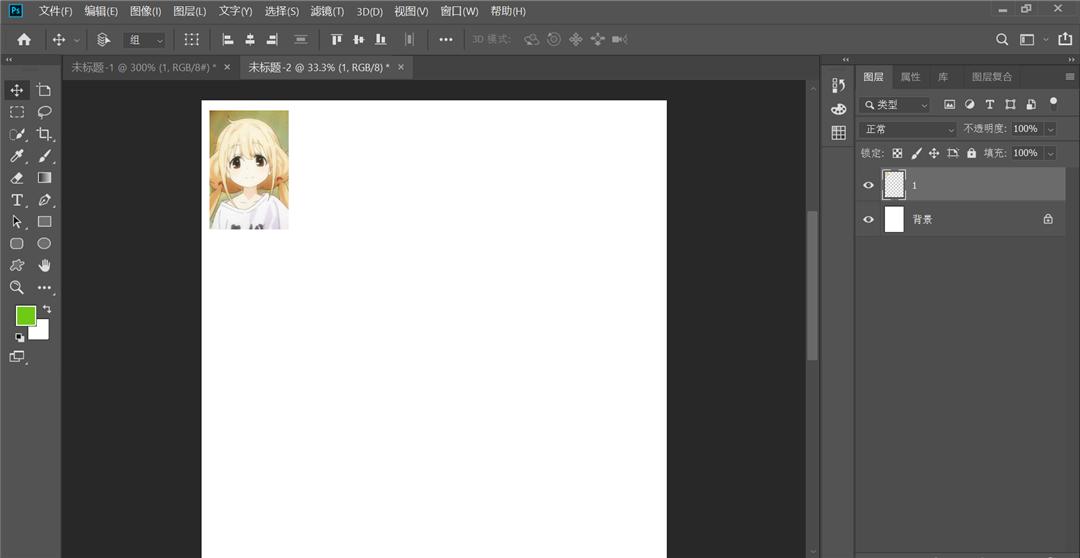This screenshot has width=1080, height=558.
Task: Open the 类型 layer filter dropdown
Action: tap(896, 104)
